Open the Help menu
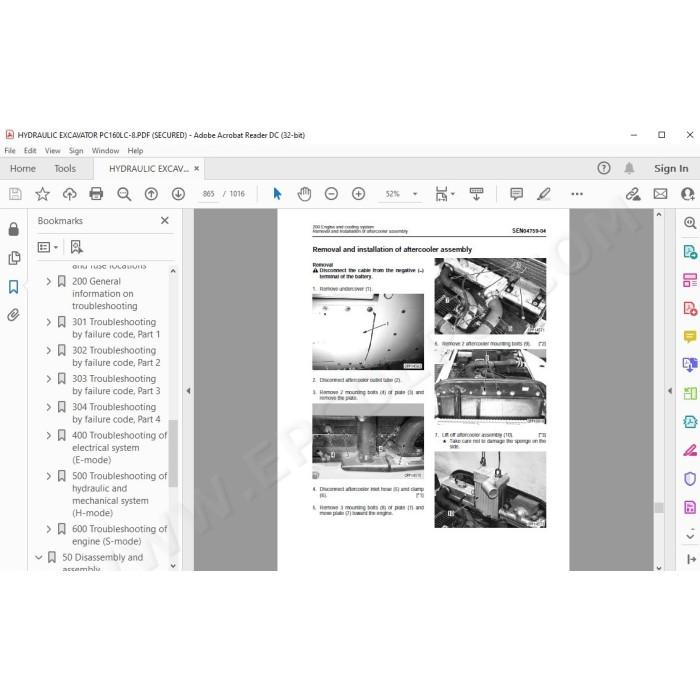 [x=135, y=151]
